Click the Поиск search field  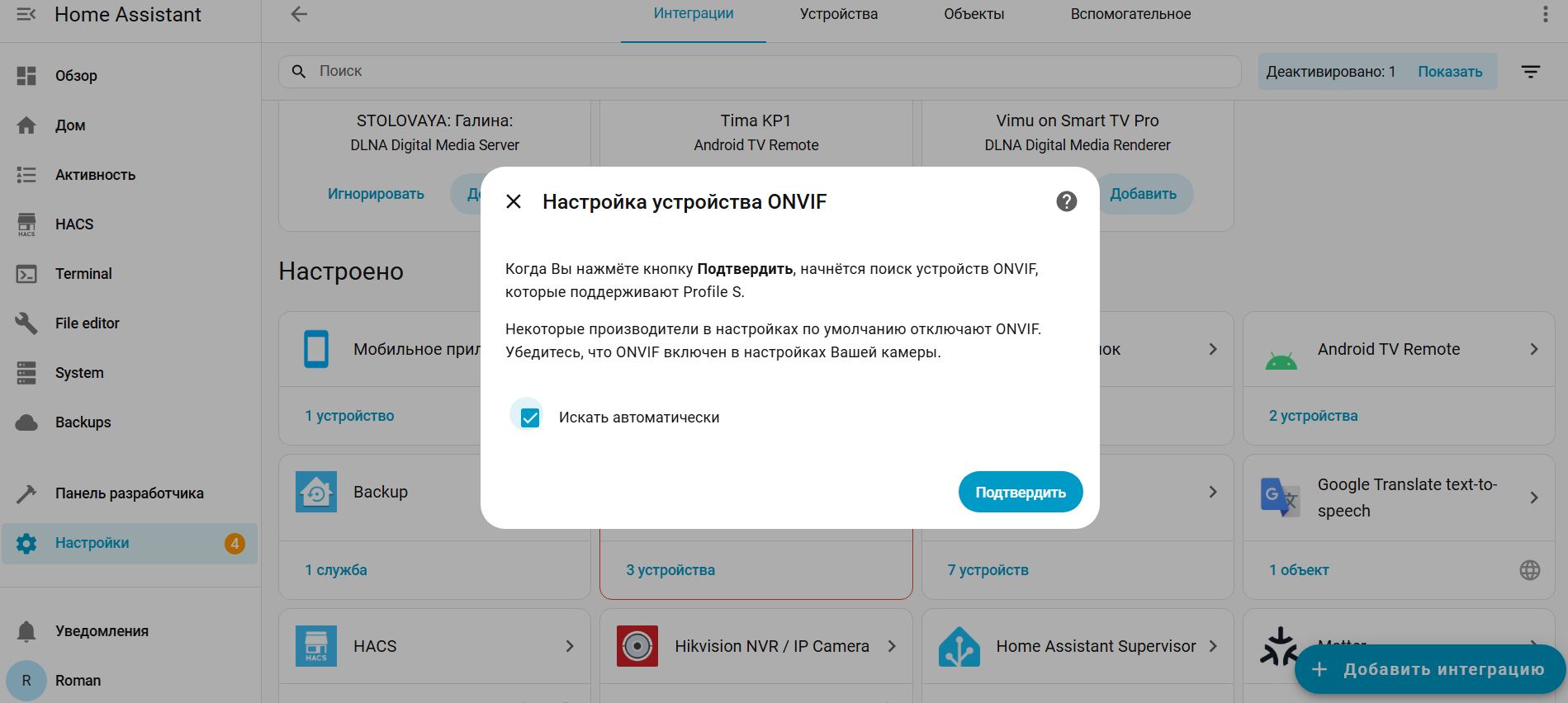760,72
